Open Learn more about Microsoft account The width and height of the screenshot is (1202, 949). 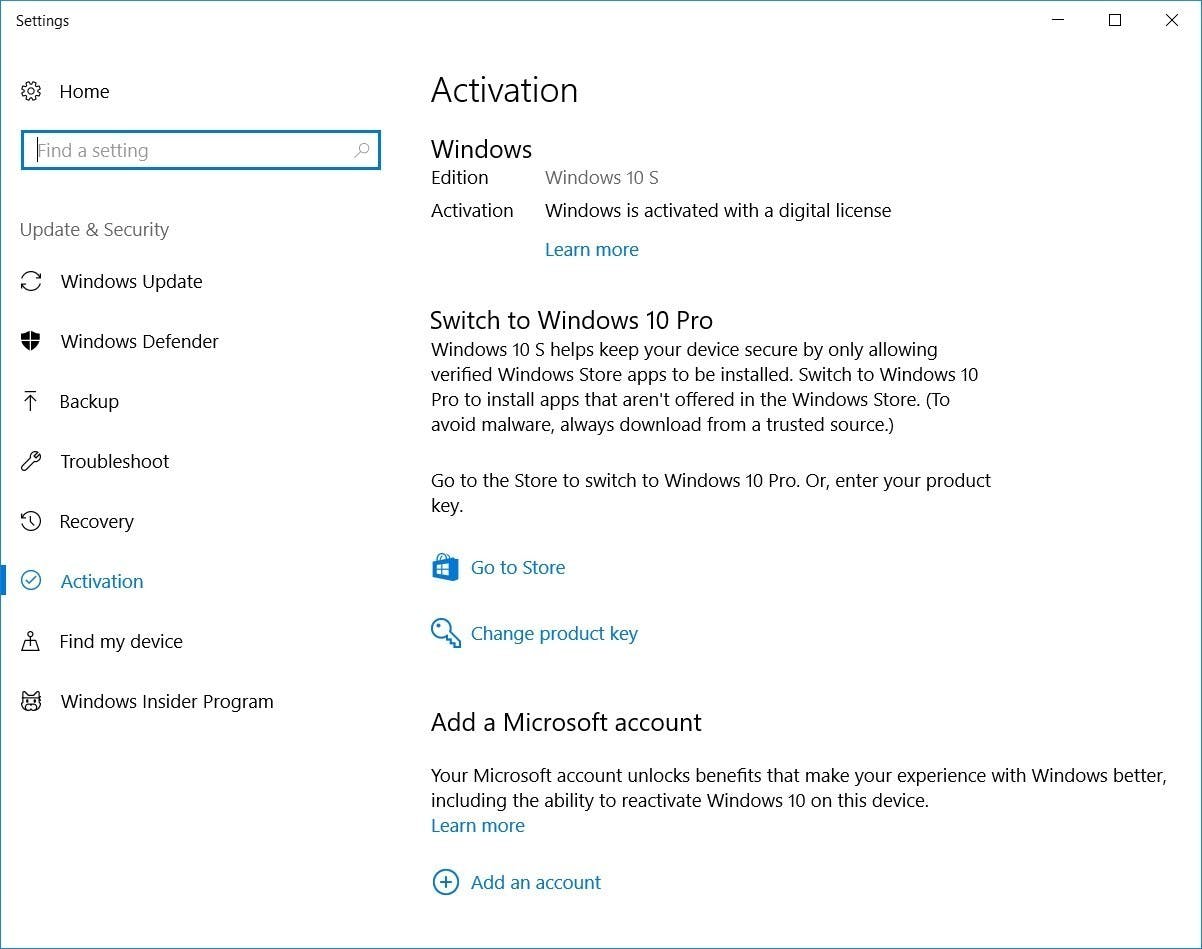point(477,825)
